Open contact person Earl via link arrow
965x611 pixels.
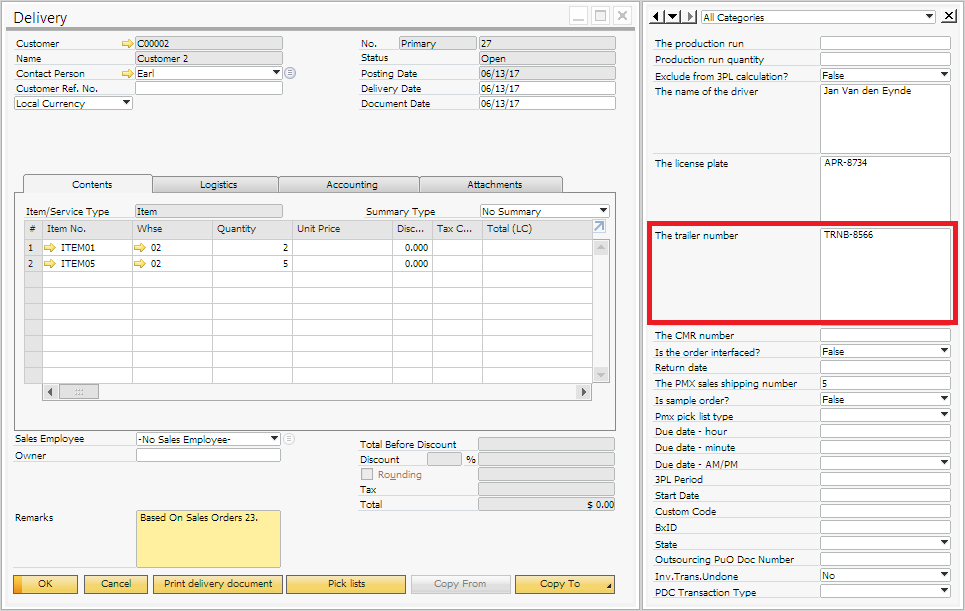pyautogui.click(x=127, y=74)
